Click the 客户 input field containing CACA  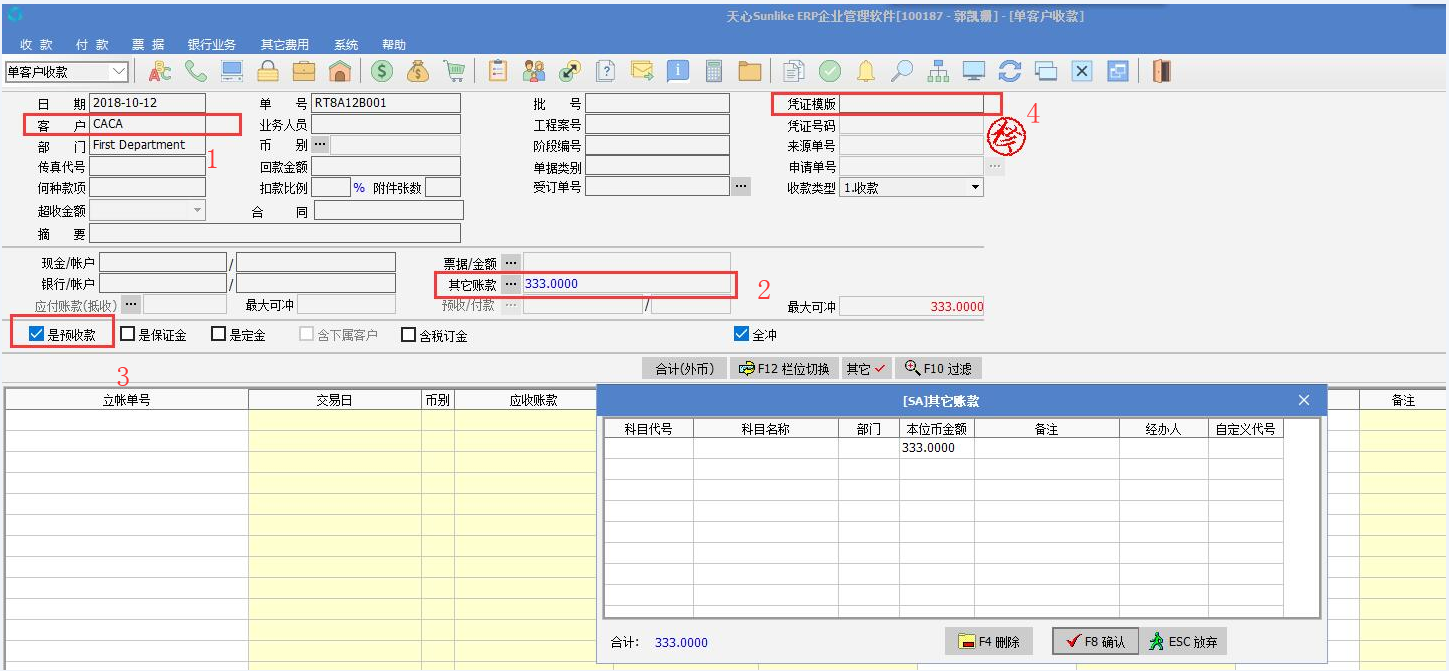pyautogui.click(x=163, y=124)
